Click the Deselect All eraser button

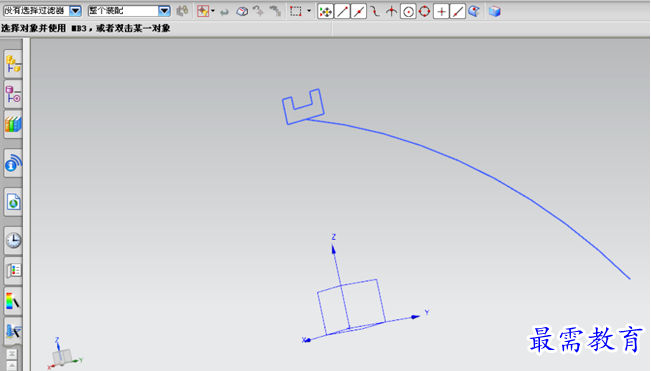pyautogui.click(x=242, y=12)
